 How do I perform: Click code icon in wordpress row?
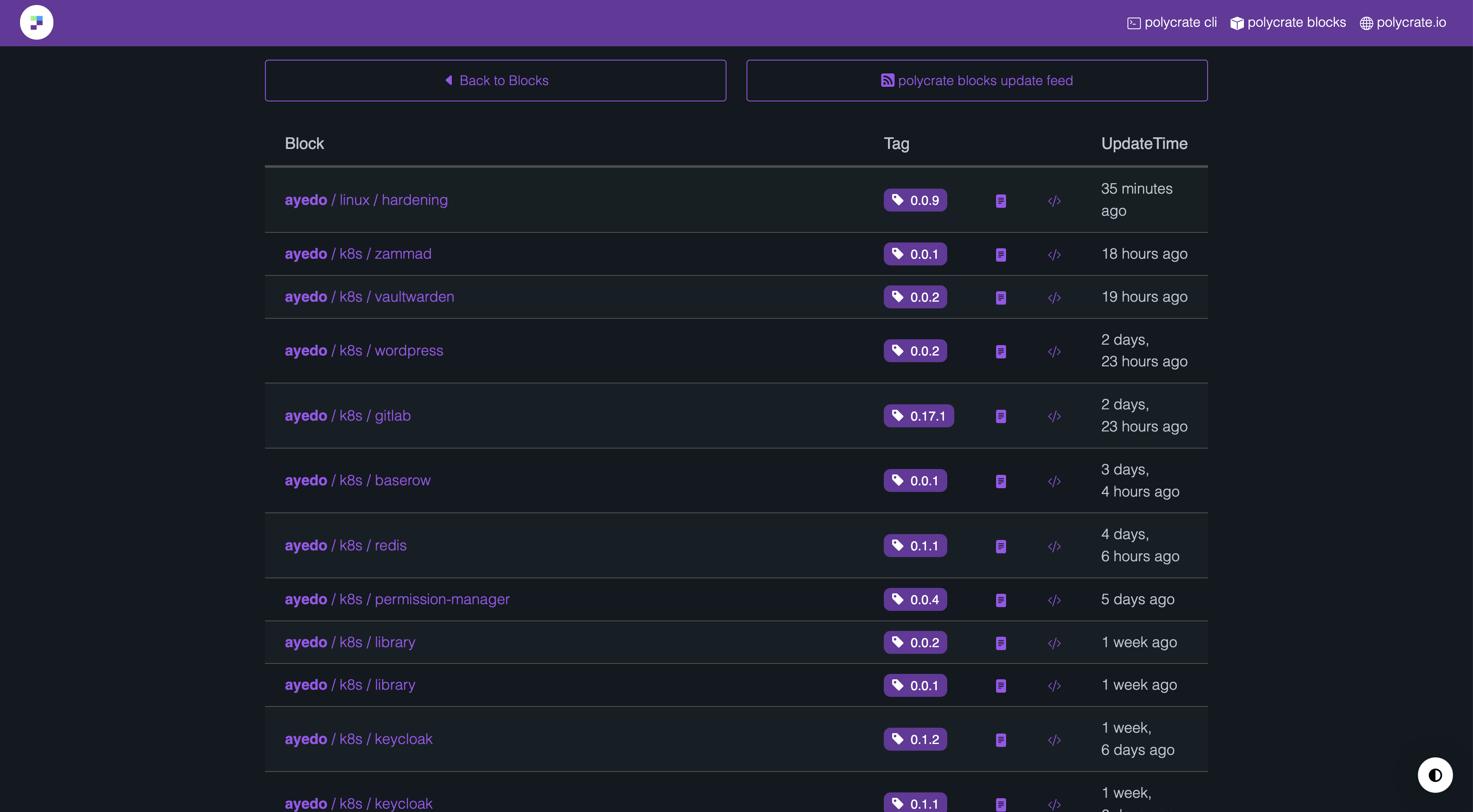pyautogui.click(x=1054, y=351)
